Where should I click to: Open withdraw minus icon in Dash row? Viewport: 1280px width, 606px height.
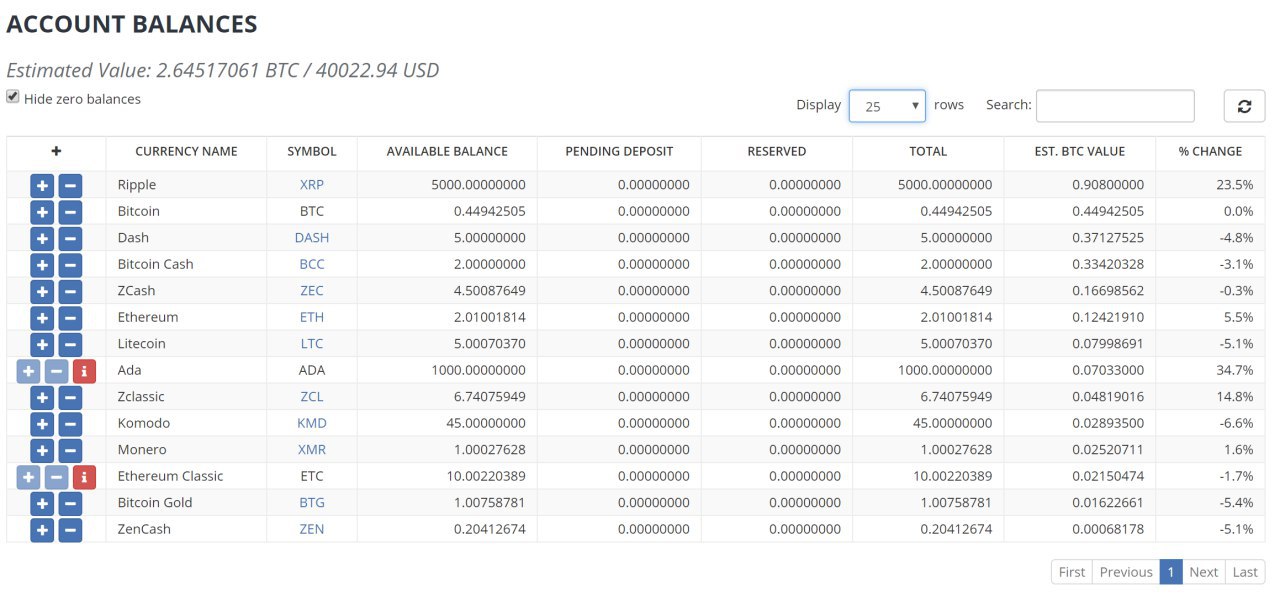coord(70,238)
